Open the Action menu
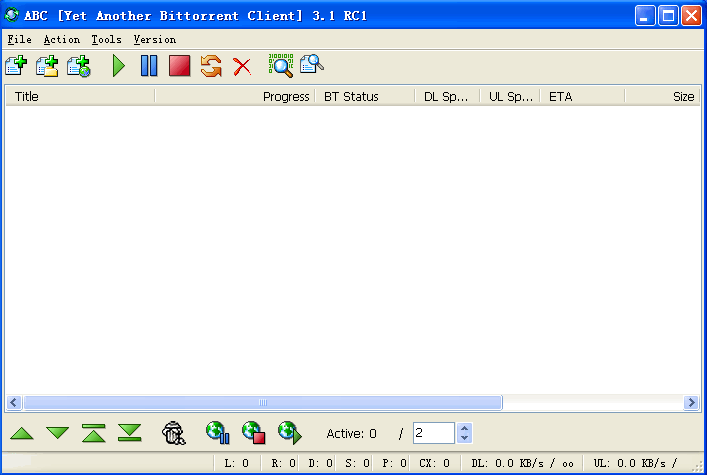This screenshot has width=707, height=475. (62, 40)
